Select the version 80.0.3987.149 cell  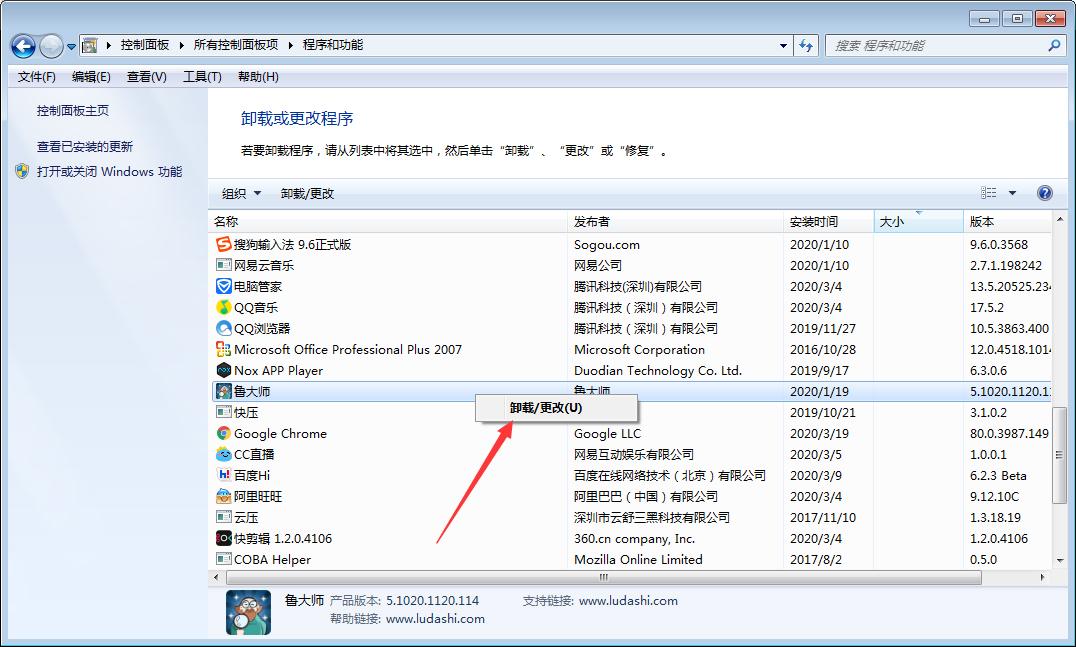point(1009,434)
